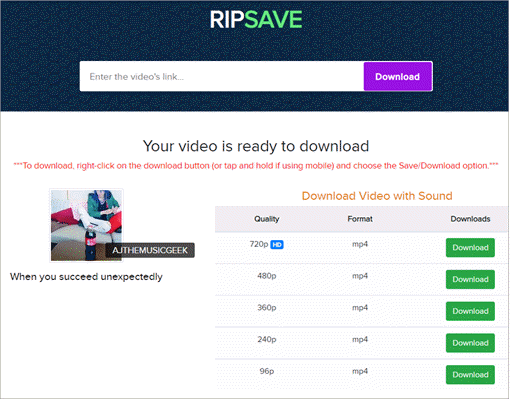This screenshot has height=400, width=510.
Task: Click the 480p quality cell
Action: coord(267,276)
